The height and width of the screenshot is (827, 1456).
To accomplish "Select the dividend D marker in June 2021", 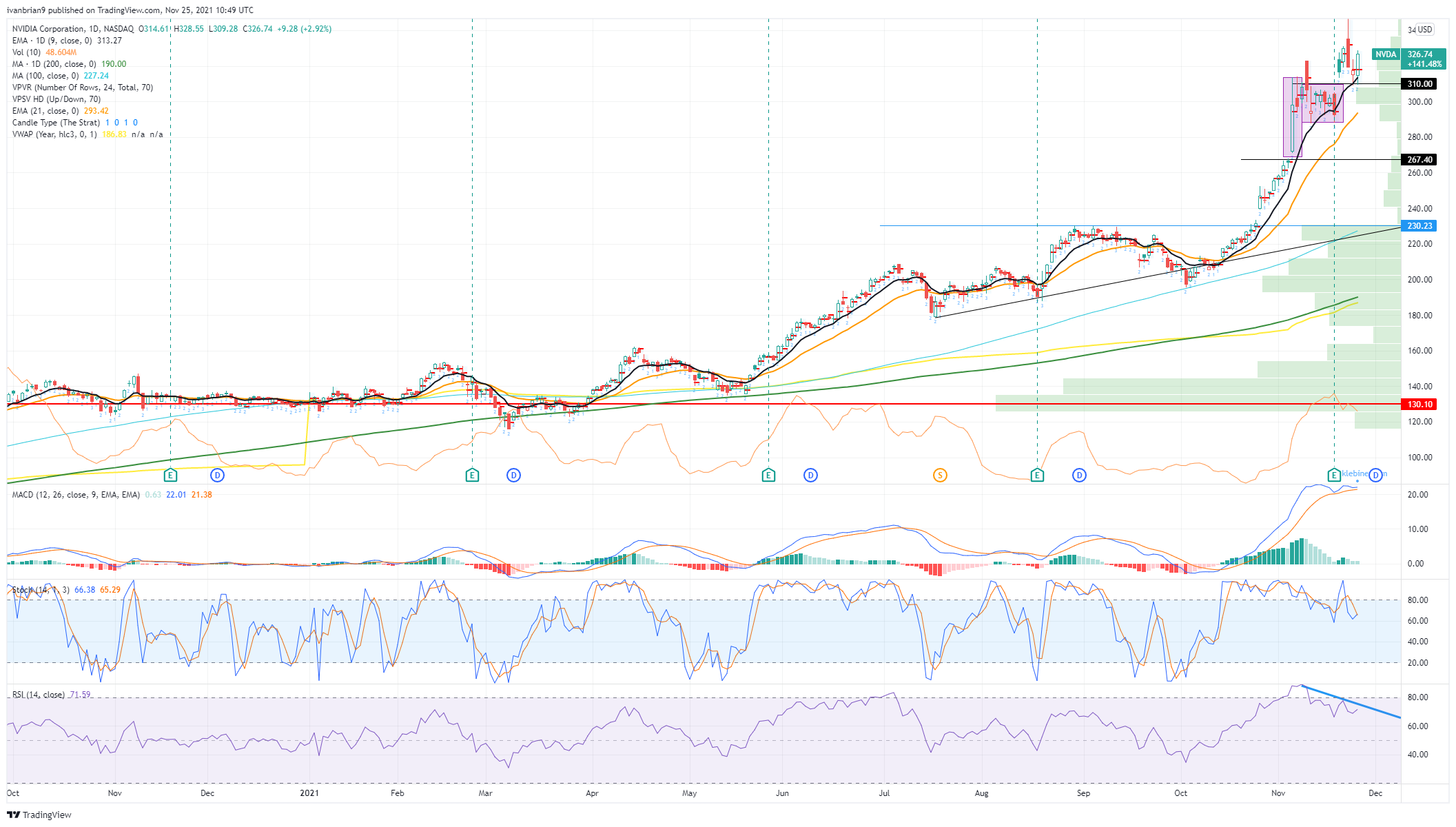I will click(x=811, y=475).
